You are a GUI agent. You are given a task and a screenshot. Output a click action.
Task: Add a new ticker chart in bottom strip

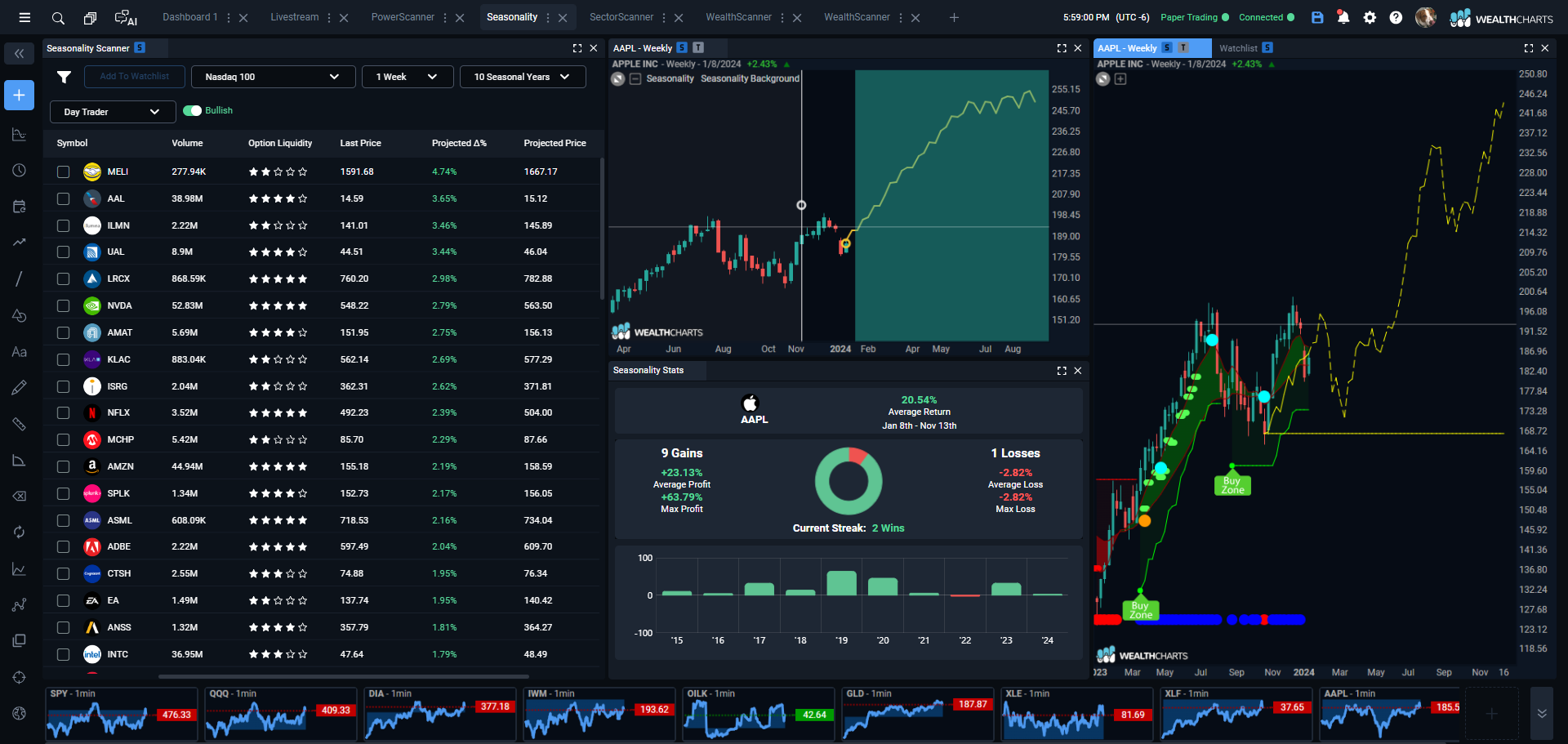pos(1491,714)
